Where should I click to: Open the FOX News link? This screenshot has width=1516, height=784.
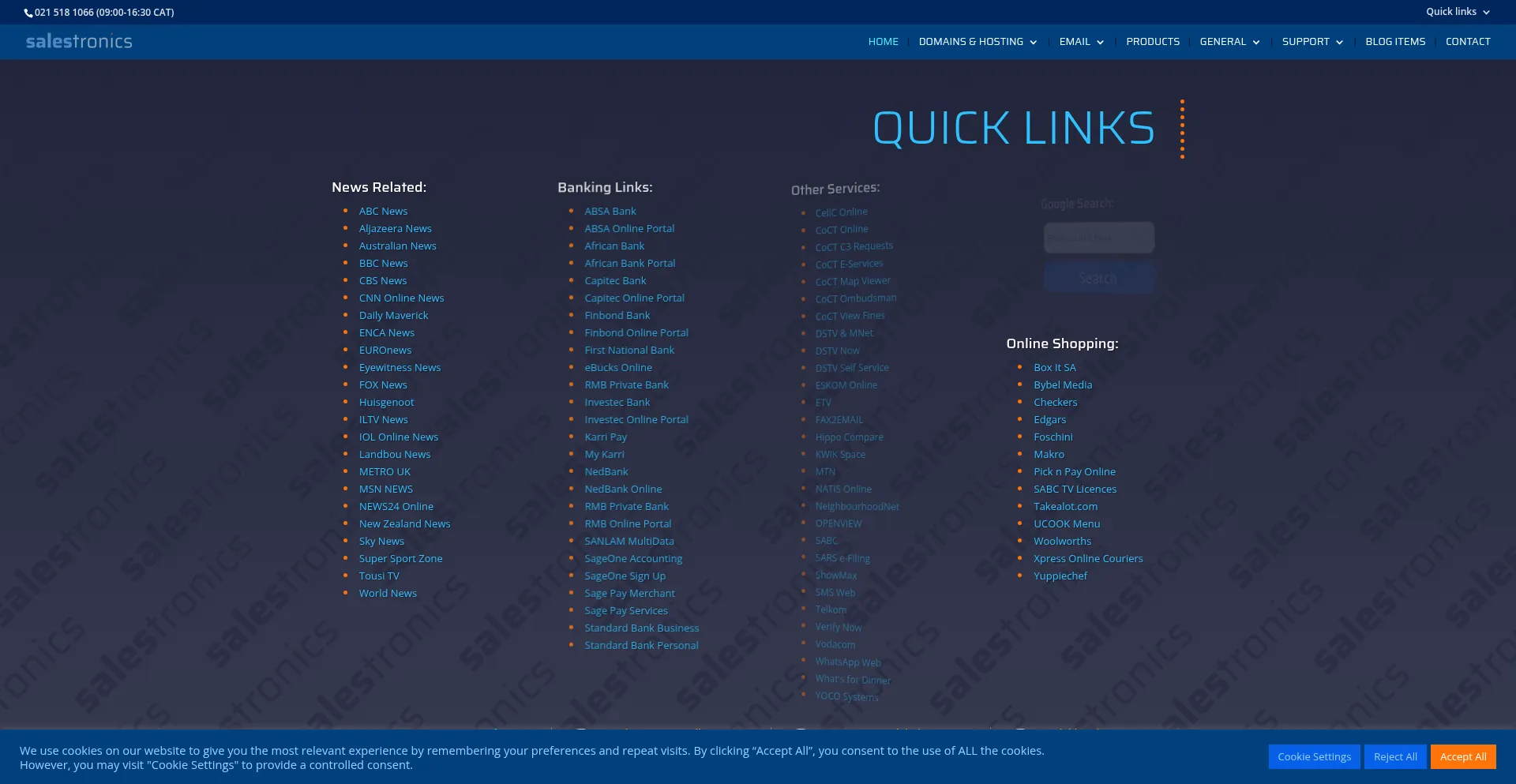click(x=384, y=385)
